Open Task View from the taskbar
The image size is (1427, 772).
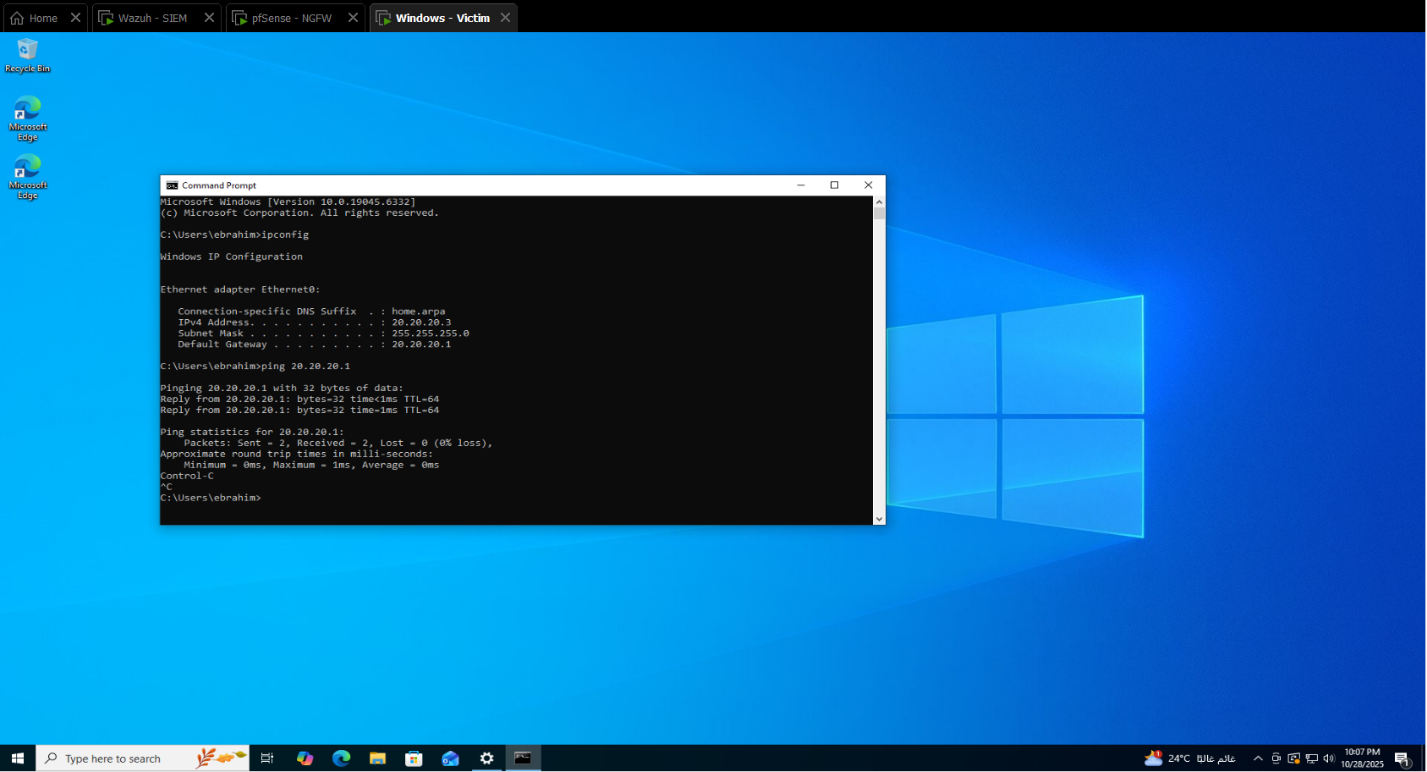point(267,758)
